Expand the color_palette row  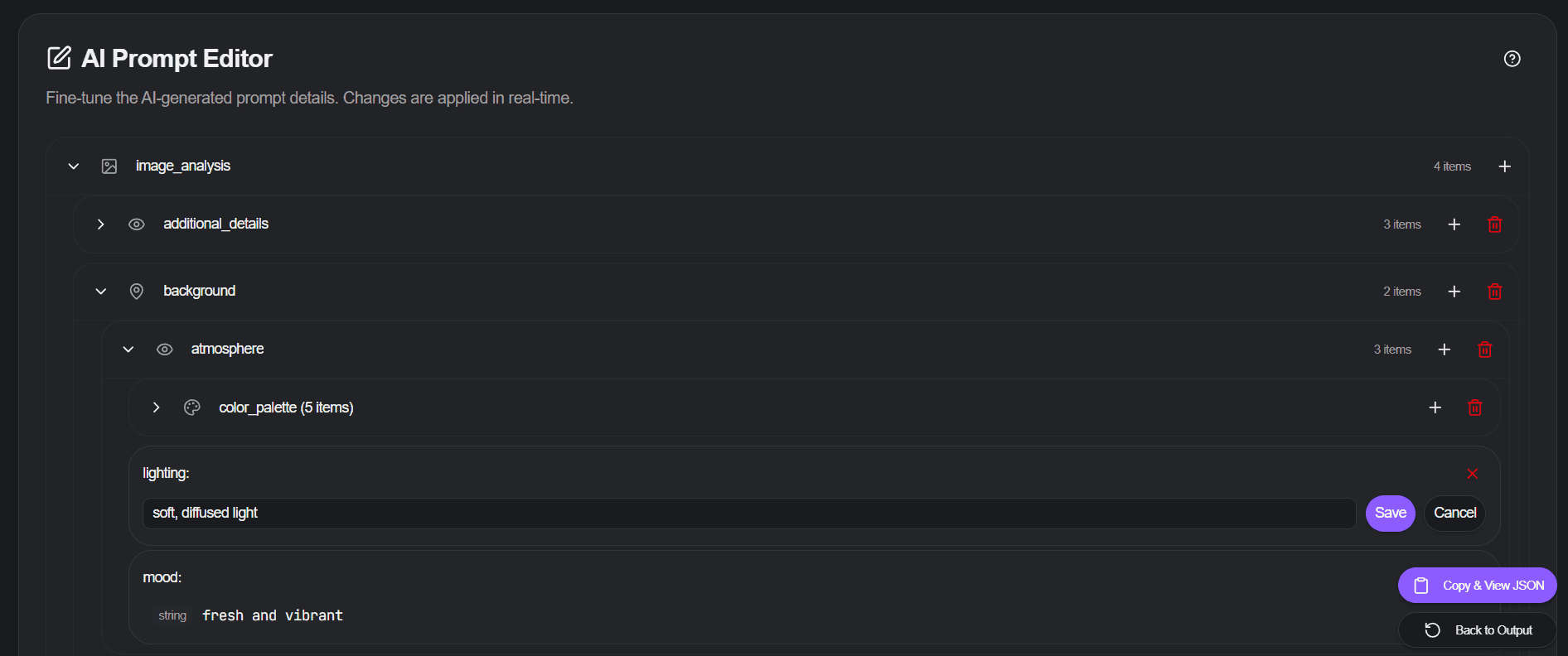(156, 408)
